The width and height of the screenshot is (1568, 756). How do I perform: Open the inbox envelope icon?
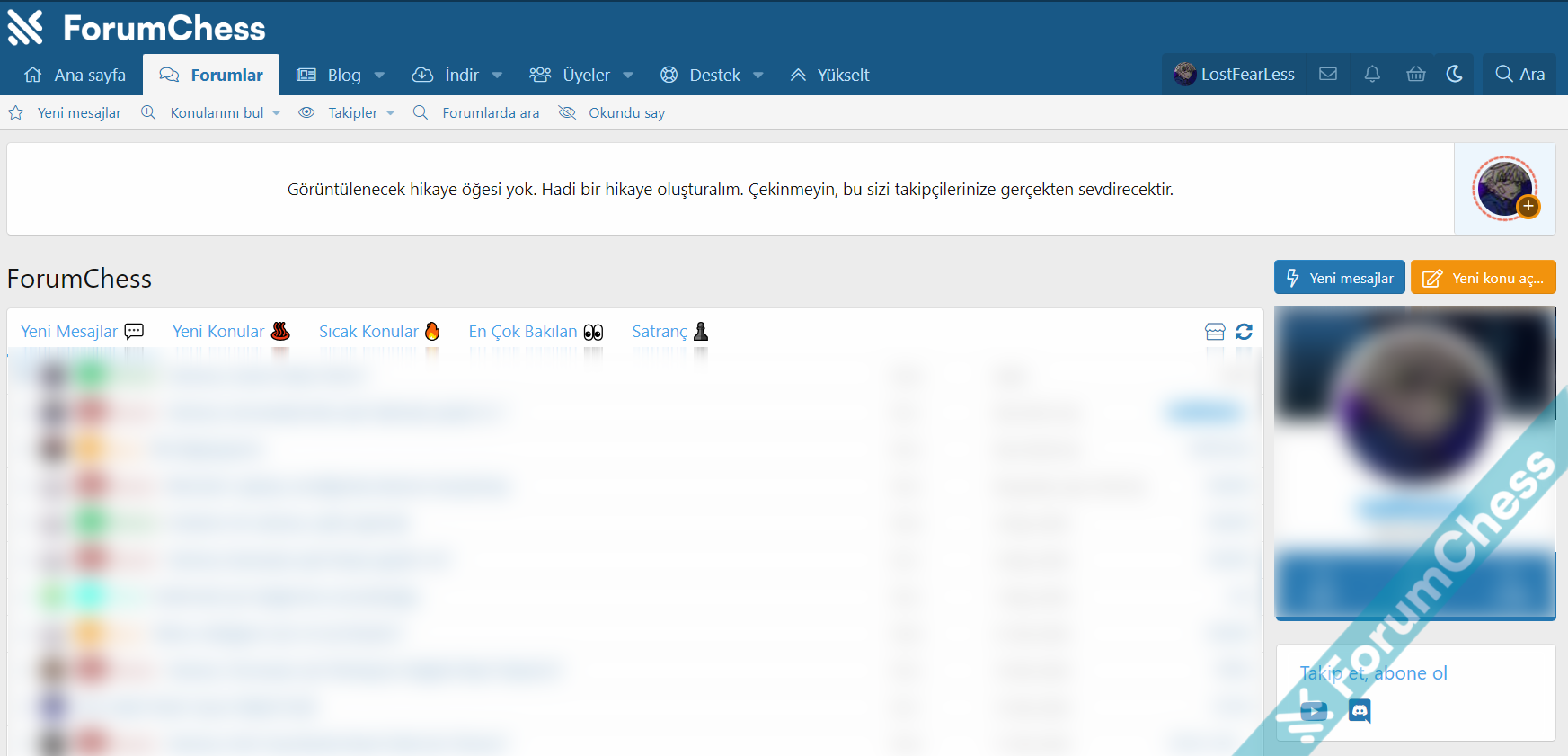click(1327, 75)
